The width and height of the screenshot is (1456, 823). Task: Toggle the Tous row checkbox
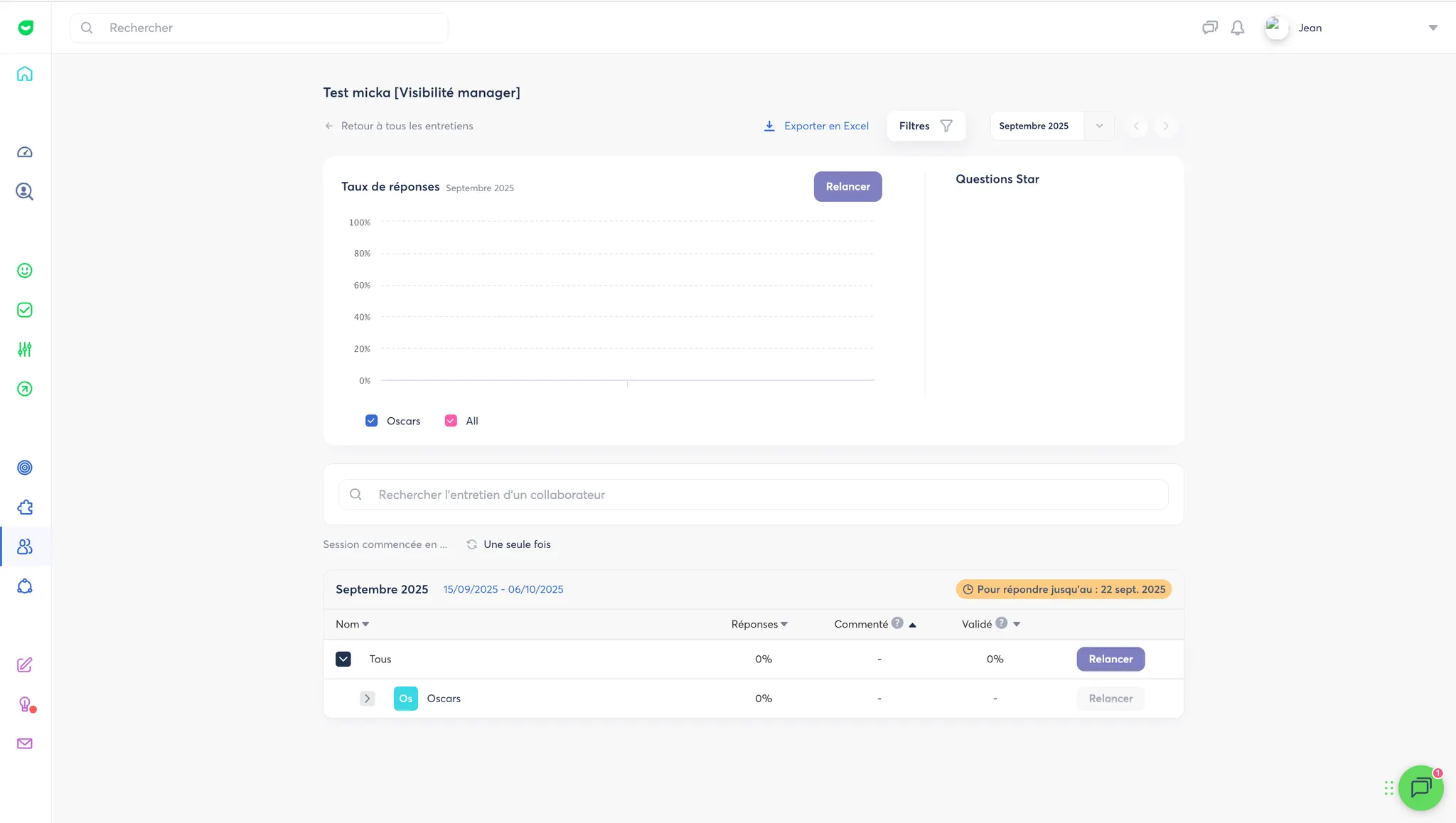pyautogui.click(x=343, y=659)
